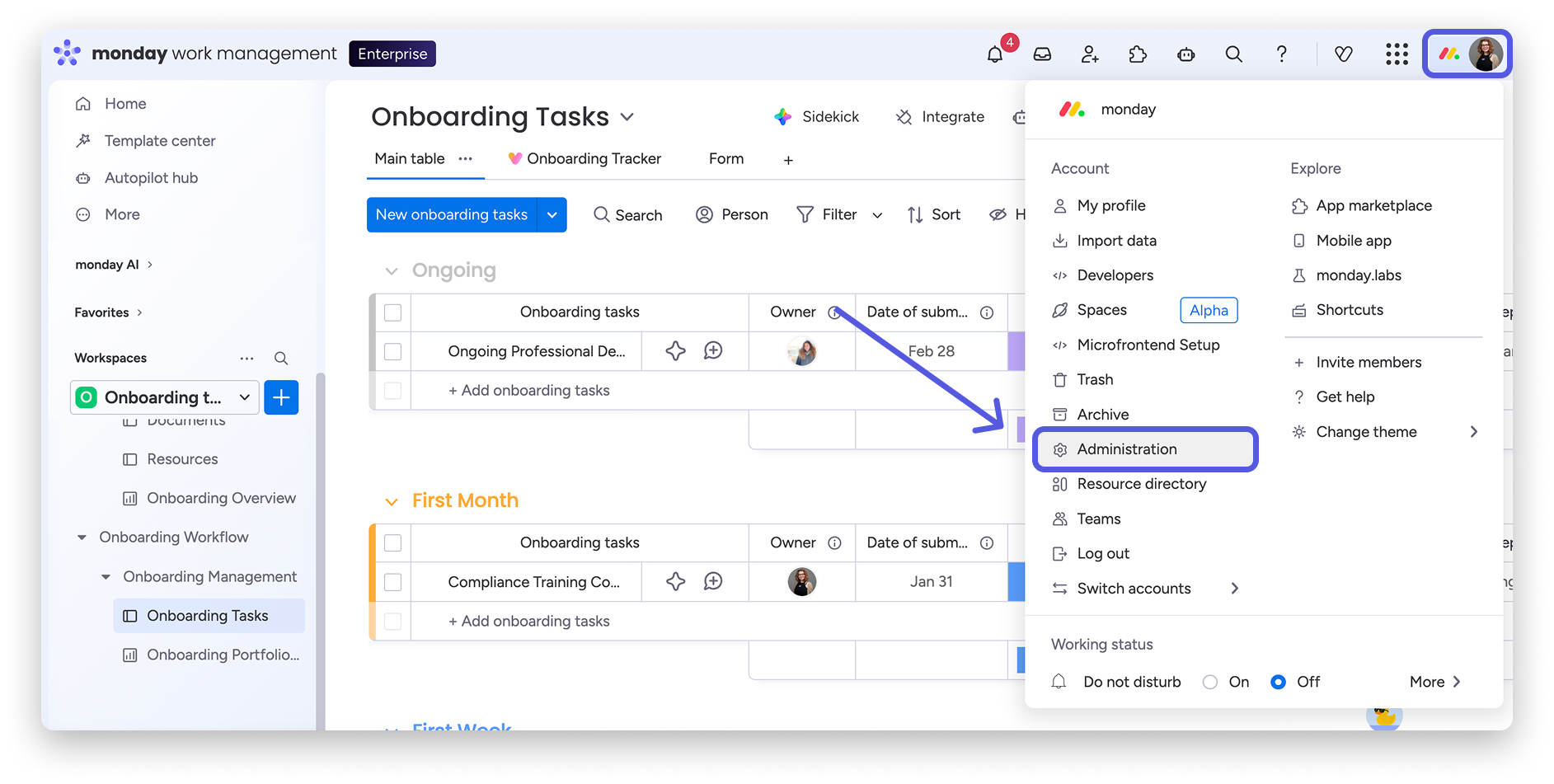Open the inbox tray icon
This screenshot has width=1554, height=784.
pos(1042,54)
